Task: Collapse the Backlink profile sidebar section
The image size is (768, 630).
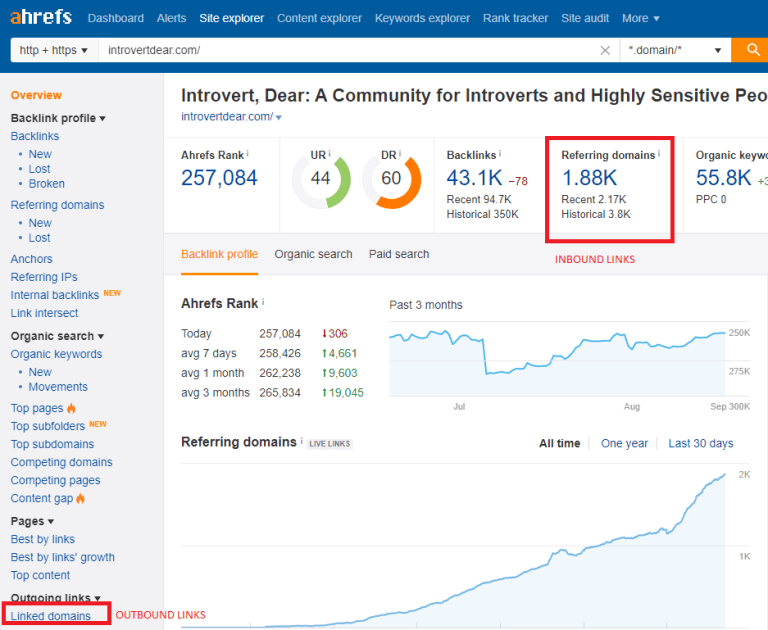Action: (x=58, y=118)
